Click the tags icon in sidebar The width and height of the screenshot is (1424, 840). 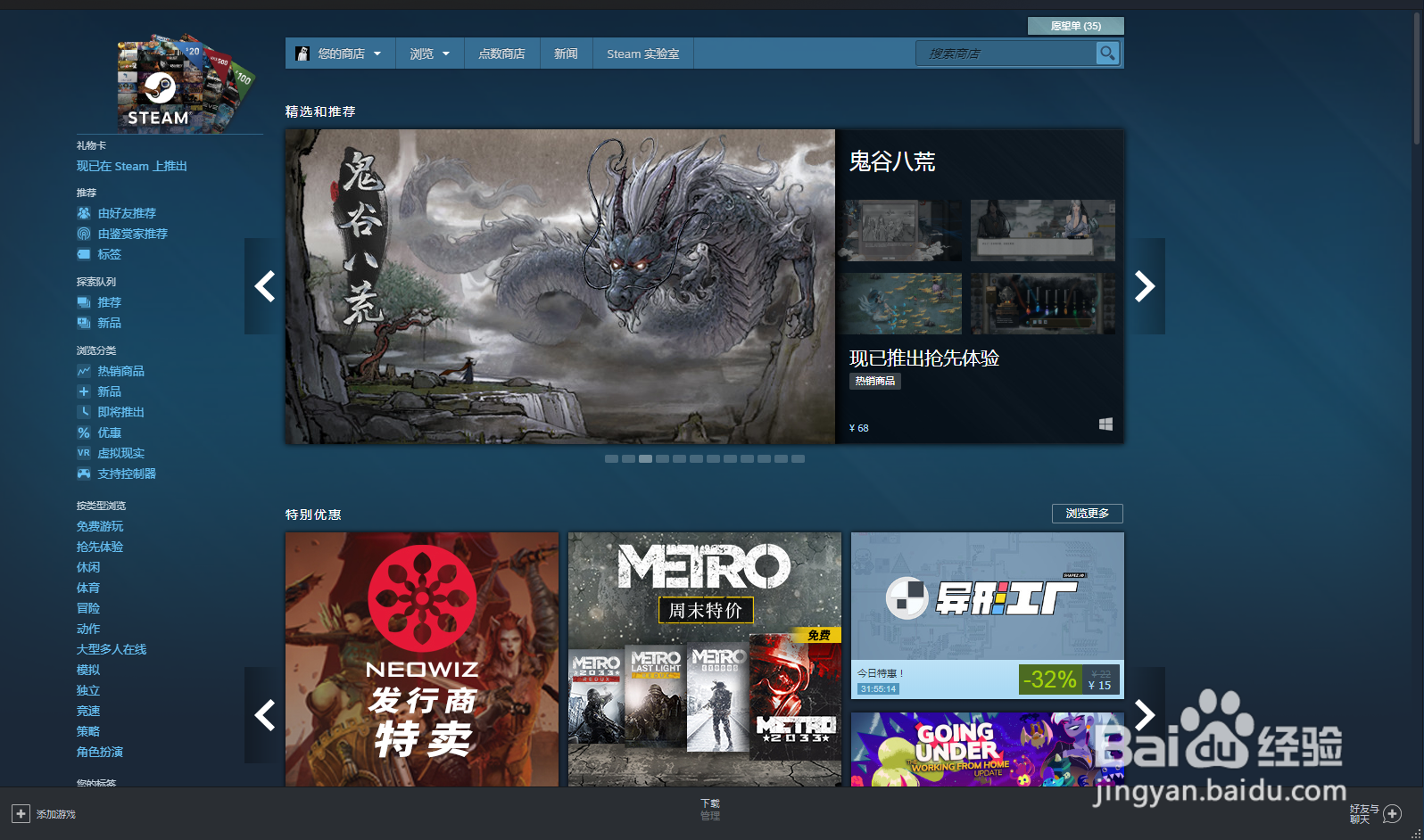[84, 254]
